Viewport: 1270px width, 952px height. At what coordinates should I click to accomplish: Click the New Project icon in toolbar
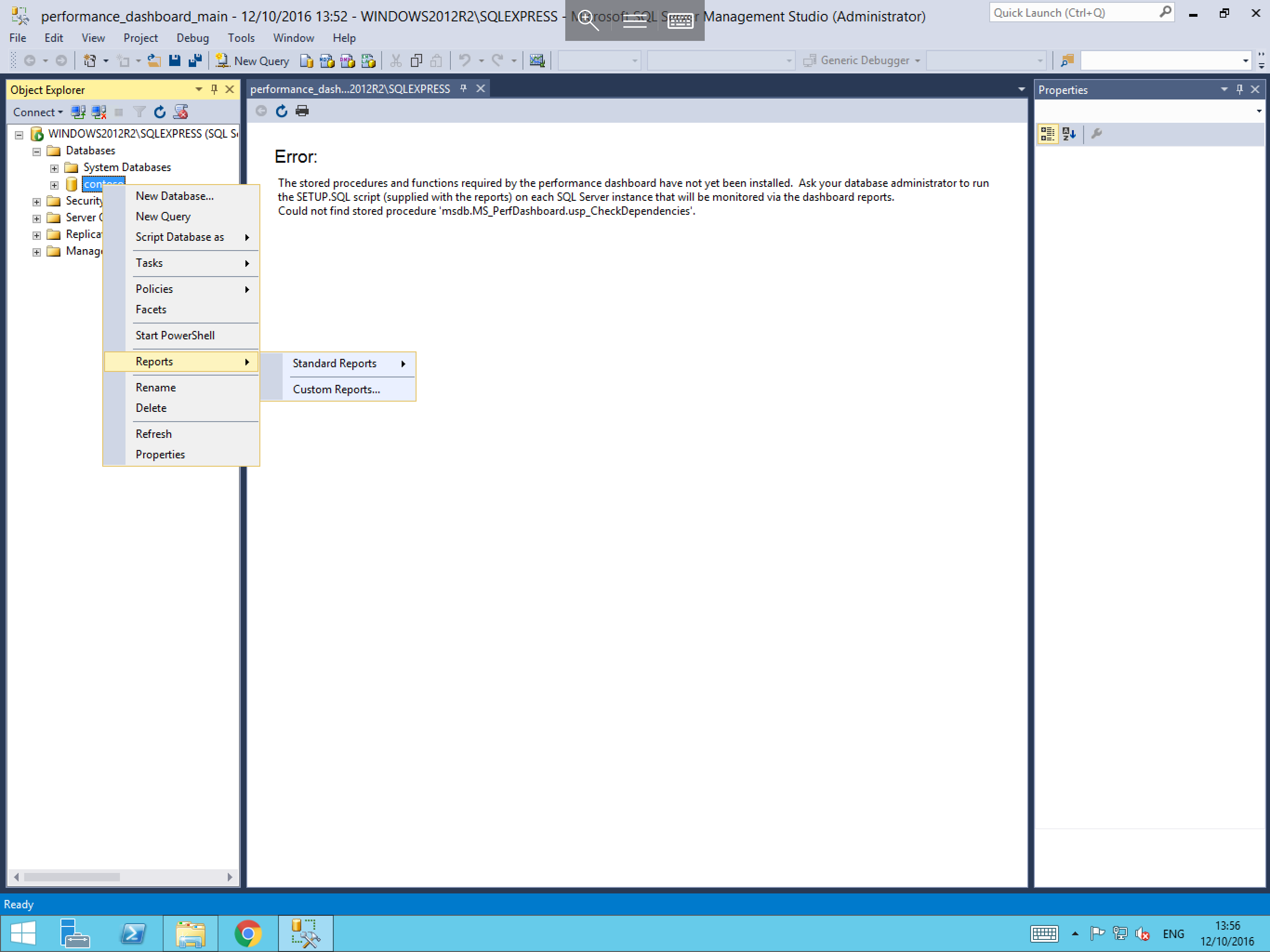tap(90, 61)
